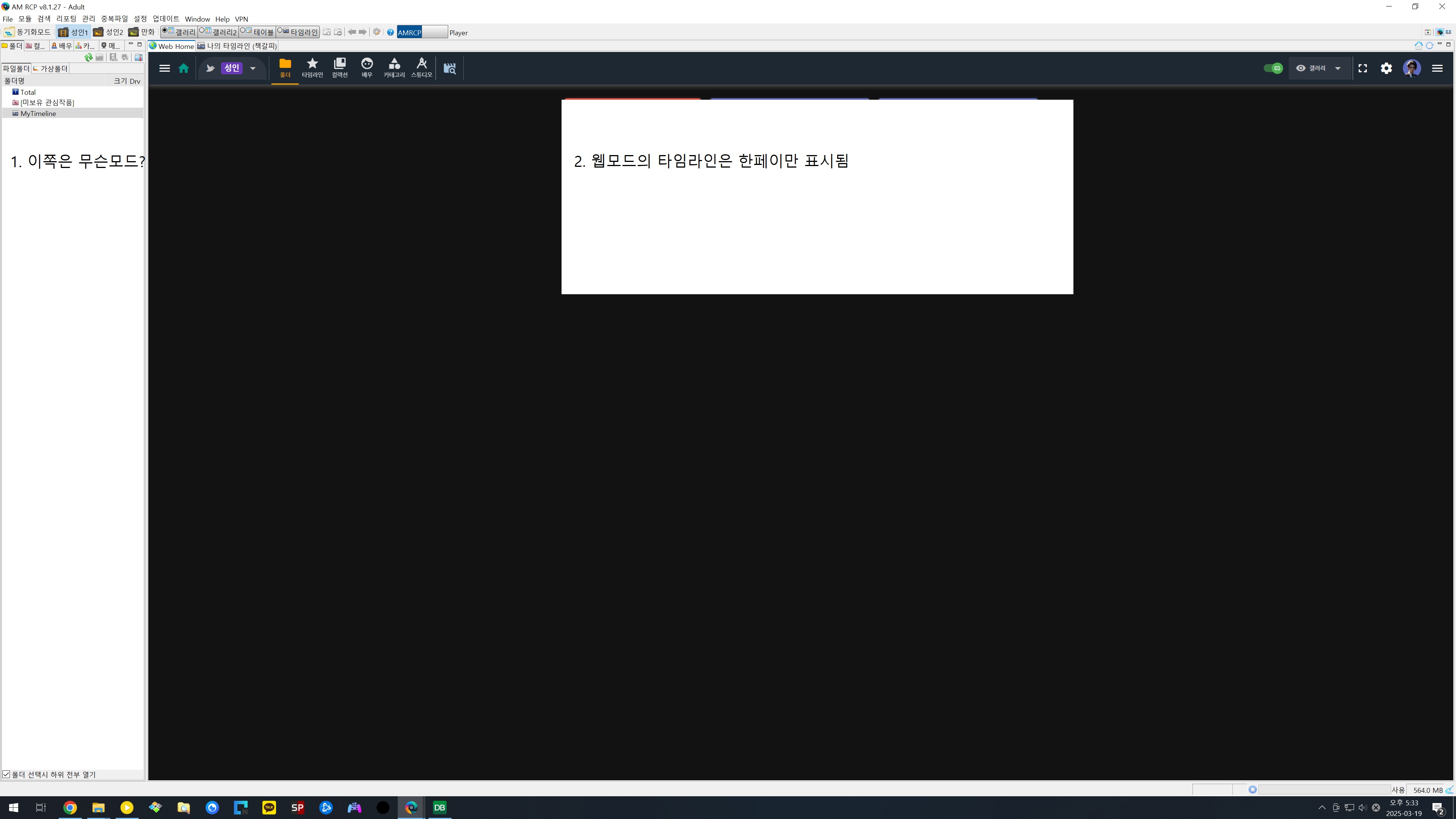The width and height of the screenshot is (1456, 819).
Task: Go to green home icon
Action: click(184, 68)
